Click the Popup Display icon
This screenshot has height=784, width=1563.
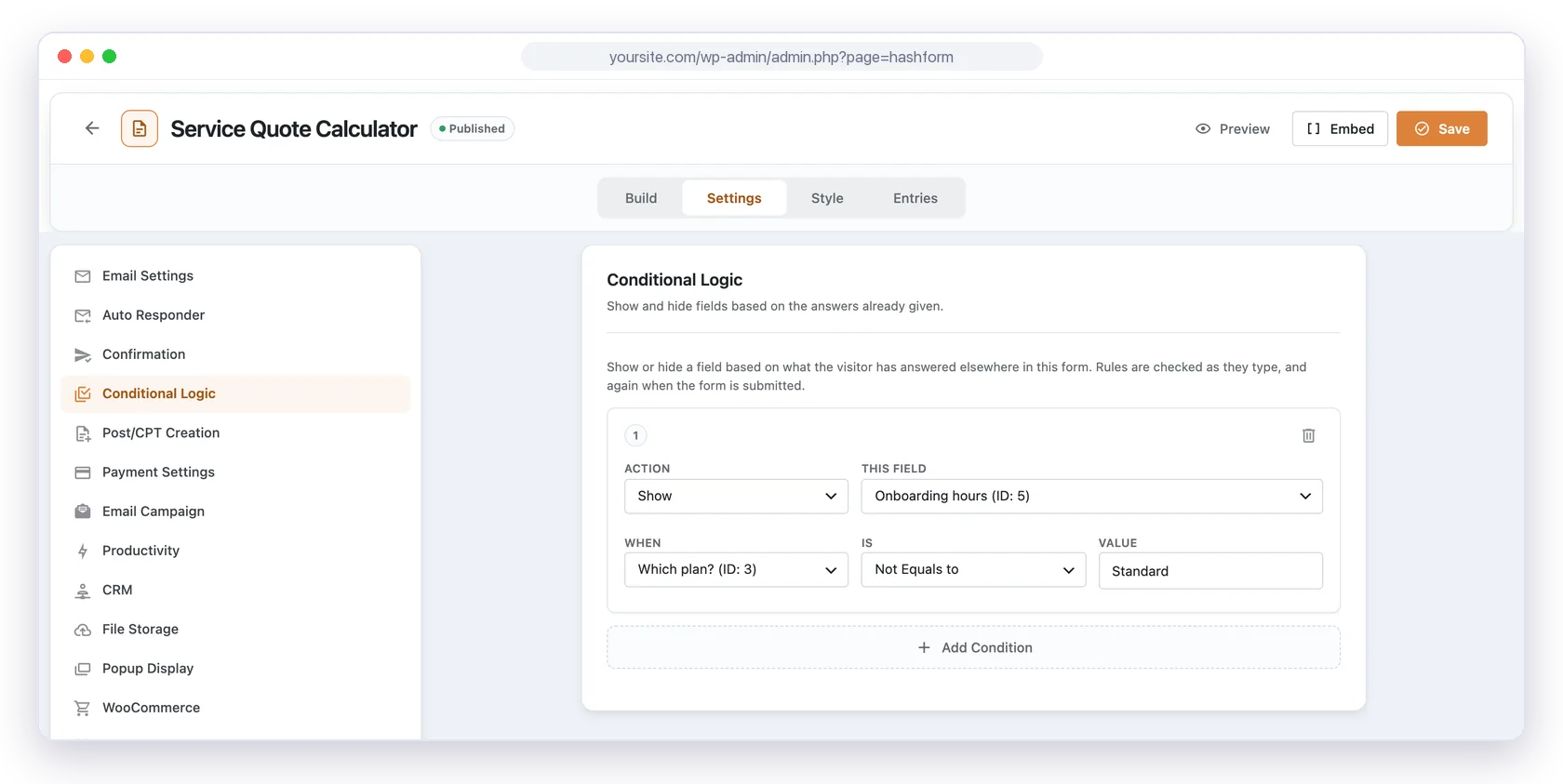click(83, 669)
